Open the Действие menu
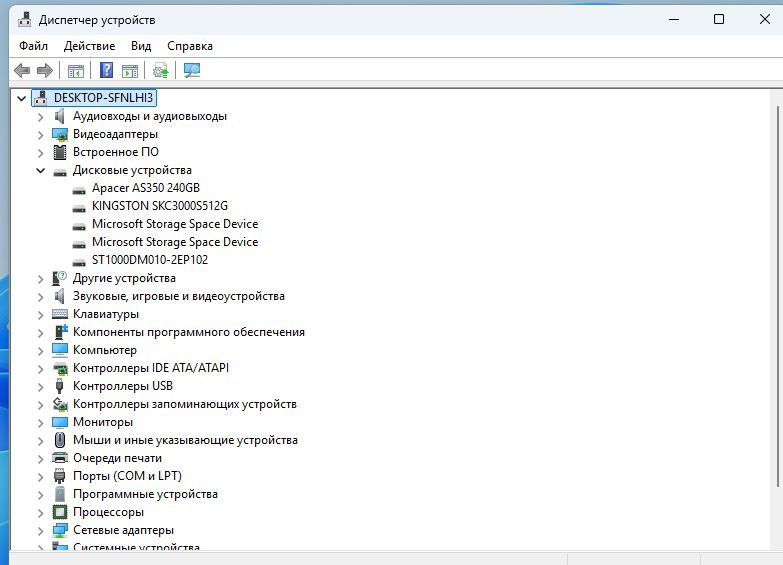The image size is (783, 565). pos(89,46)
